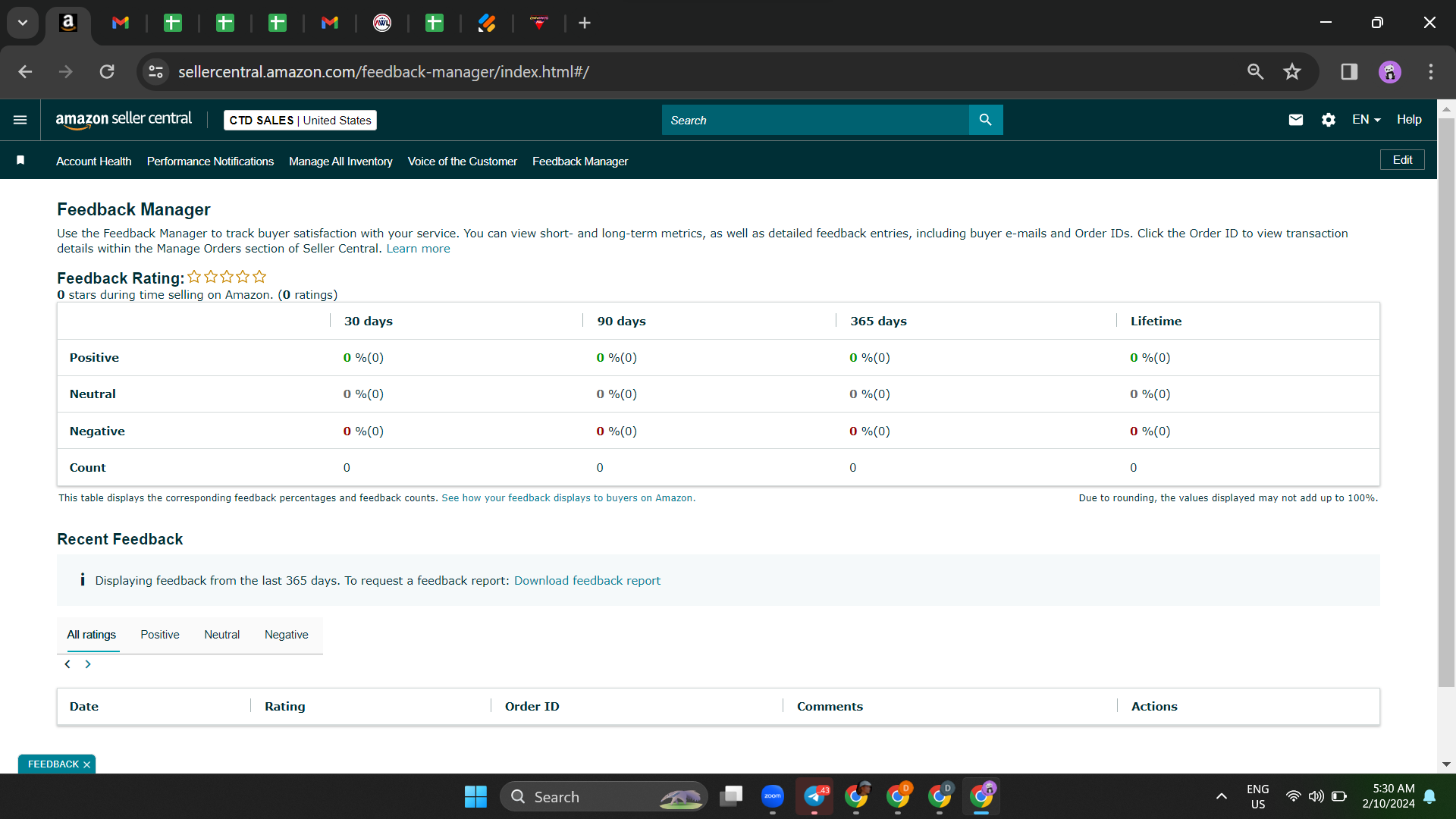Switch to the second Gmail tab
This screenshot has width=1456, height=819.
coord(329,24)
